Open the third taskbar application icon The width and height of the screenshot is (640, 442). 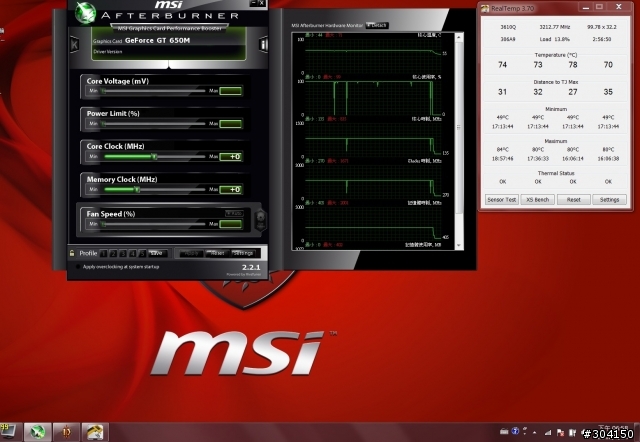pos(66,432)
